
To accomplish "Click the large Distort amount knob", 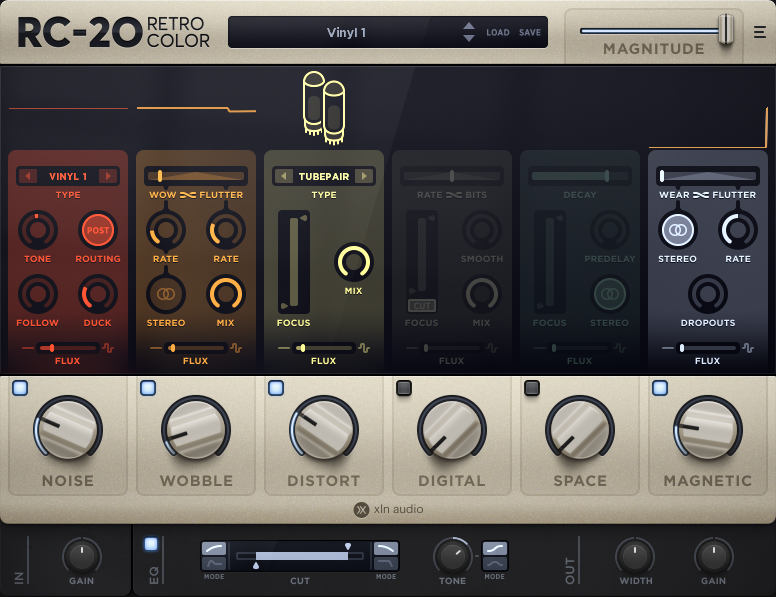I will point(323,429).
